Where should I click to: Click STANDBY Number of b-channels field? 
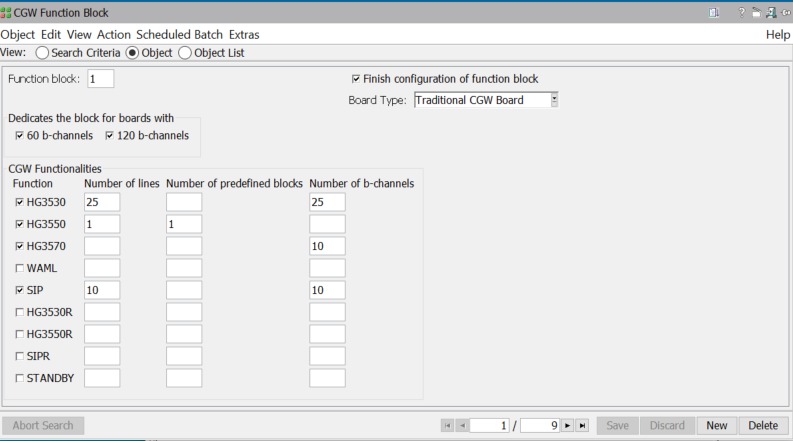[x=327, y=378]
